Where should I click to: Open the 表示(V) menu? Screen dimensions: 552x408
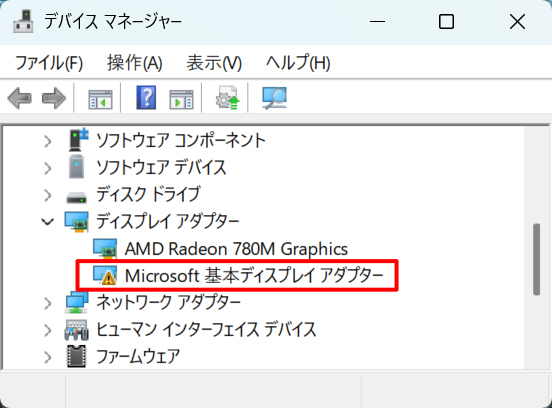coord(214,63)
